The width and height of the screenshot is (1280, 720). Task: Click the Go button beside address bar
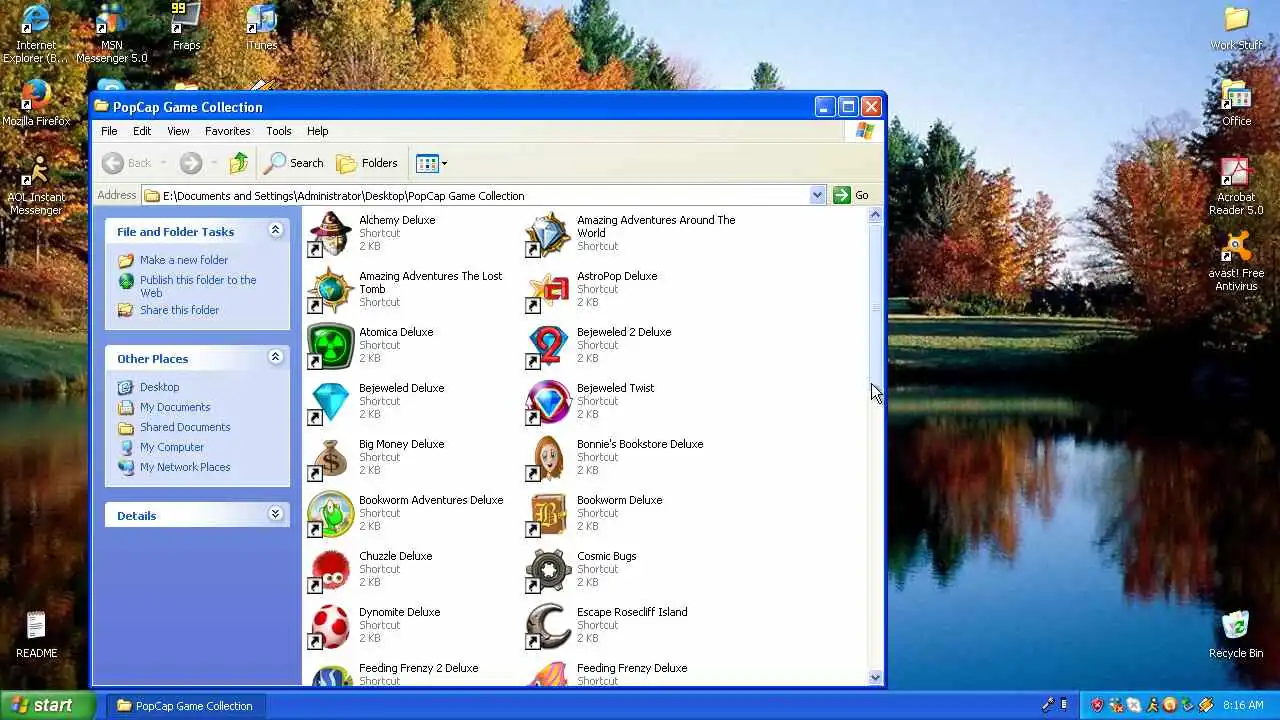(851, 195)
